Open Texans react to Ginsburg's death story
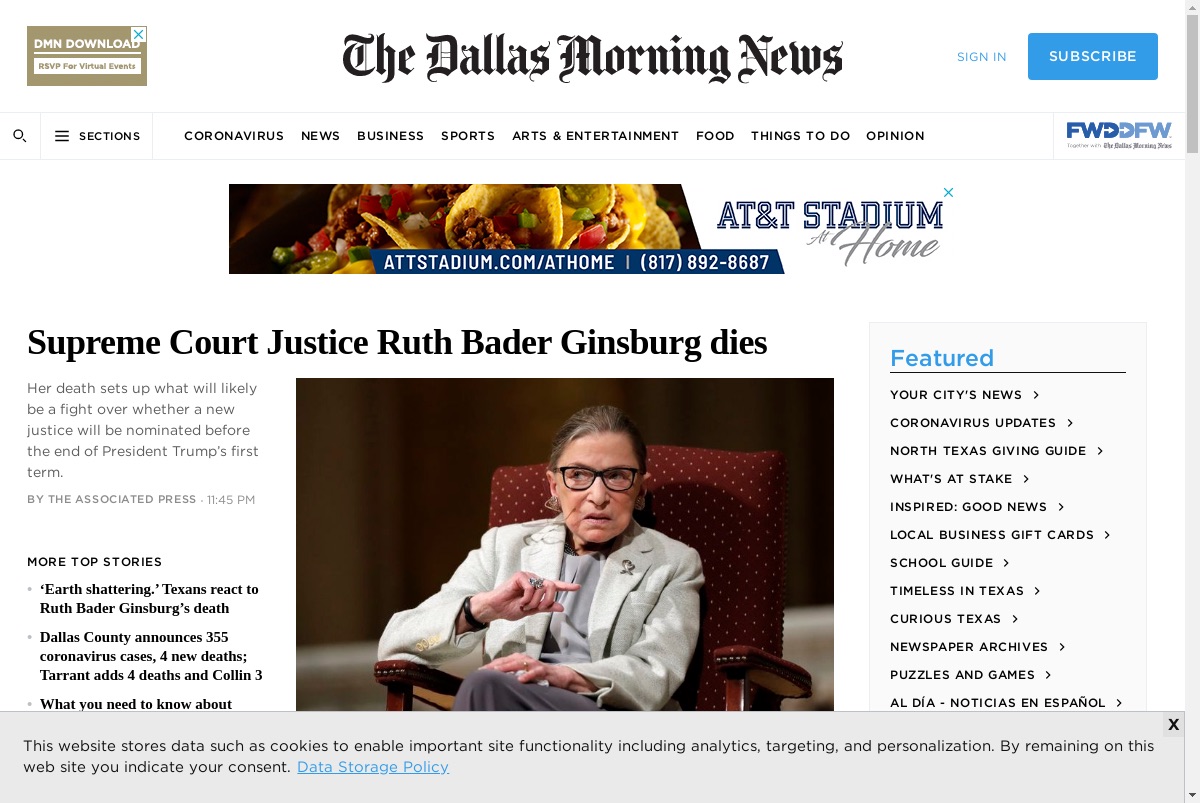The image size is (1200, 803). pos(149,598)
